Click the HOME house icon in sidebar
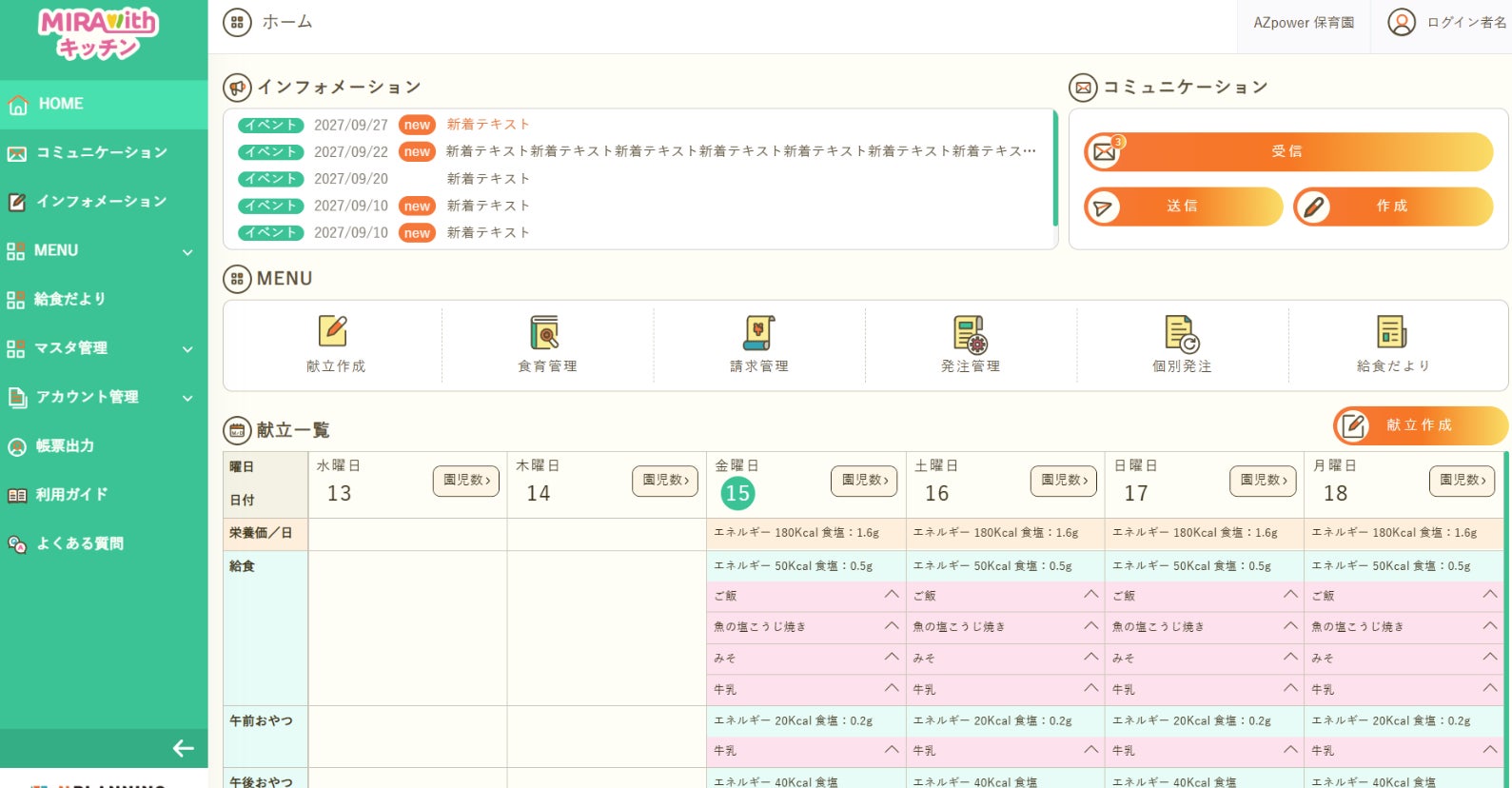The image size is (1512, 788). pos(17,105)
